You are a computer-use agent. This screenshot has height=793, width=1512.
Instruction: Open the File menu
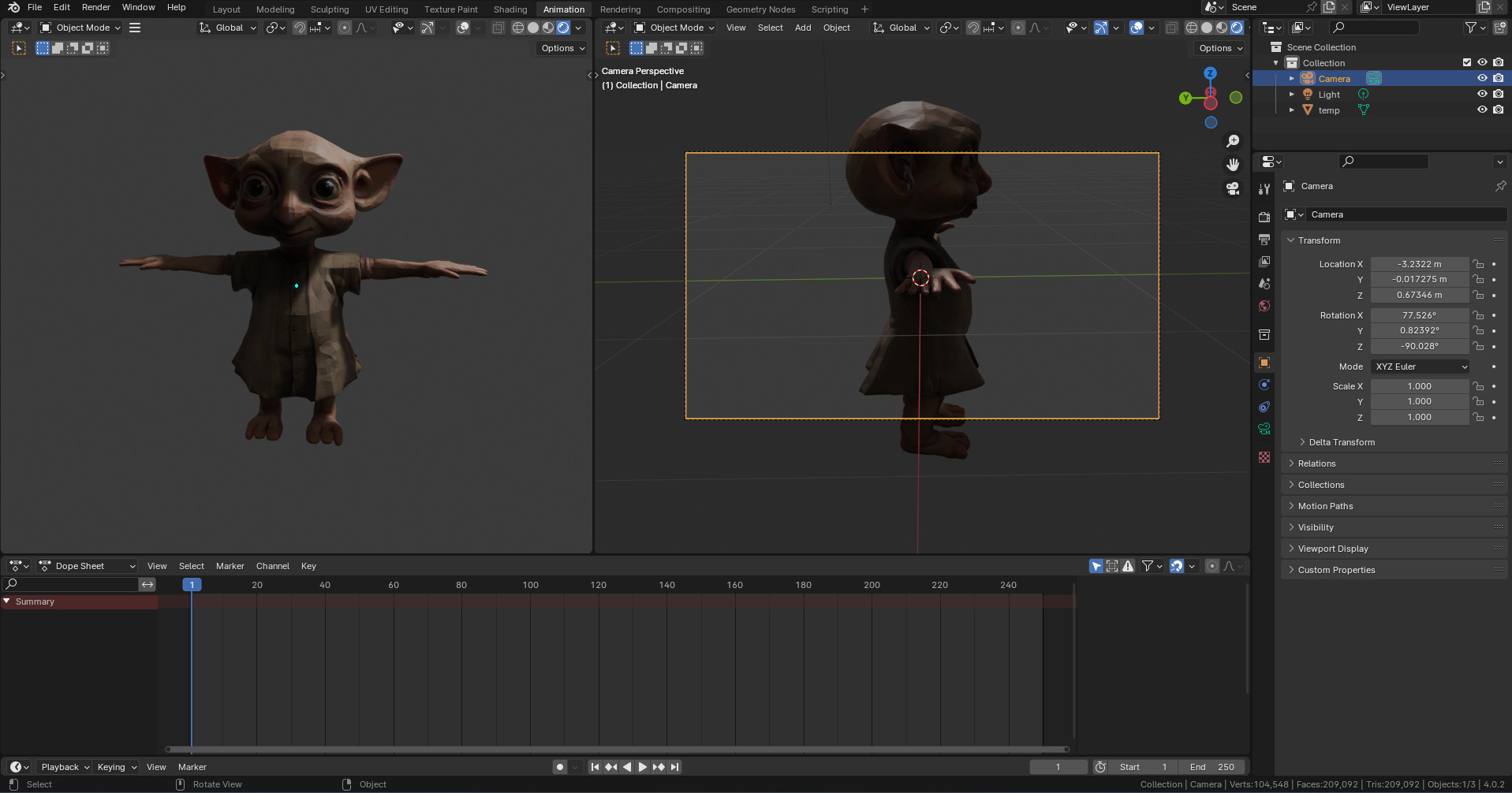tap(35, 7)
